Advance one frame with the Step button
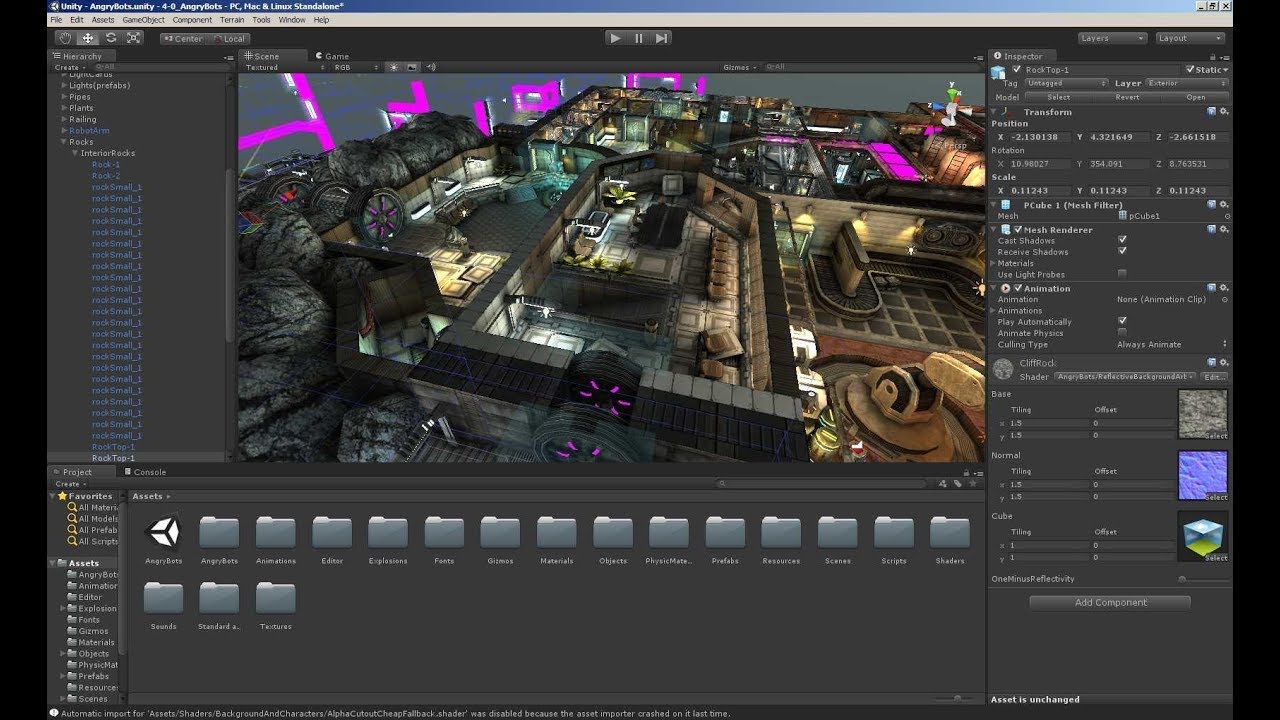 662,38
